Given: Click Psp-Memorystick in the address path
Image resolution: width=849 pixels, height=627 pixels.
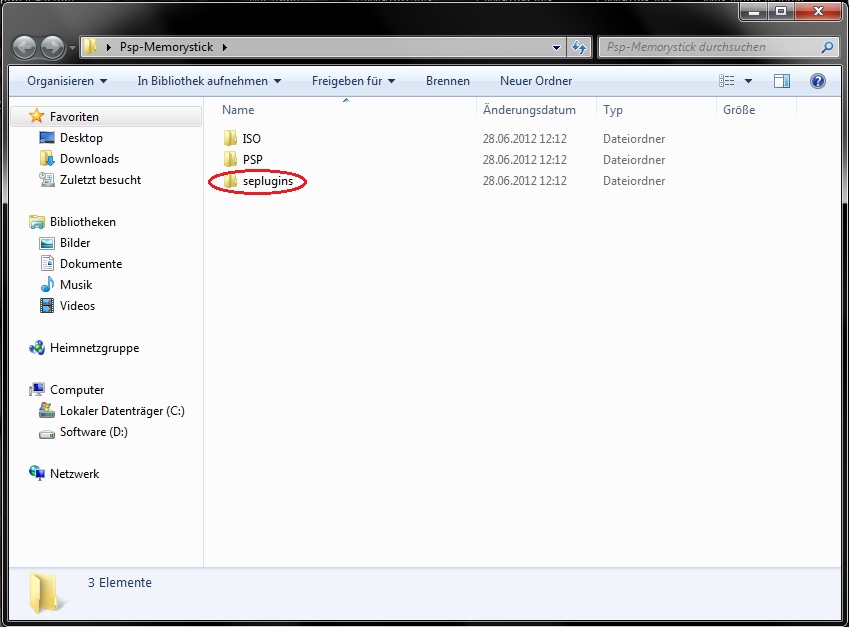Looking at the screenshot, I should [166, 47].
